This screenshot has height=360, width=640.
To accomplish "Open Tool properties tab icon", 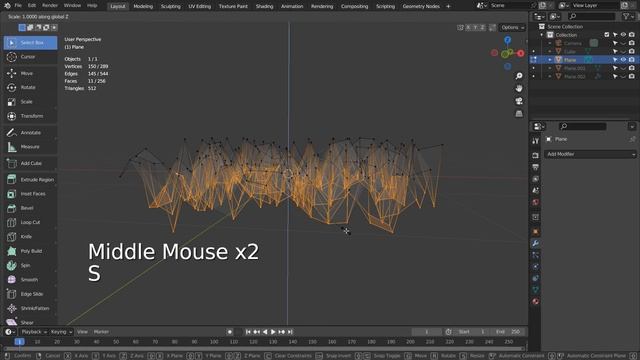I will [536, 141].
